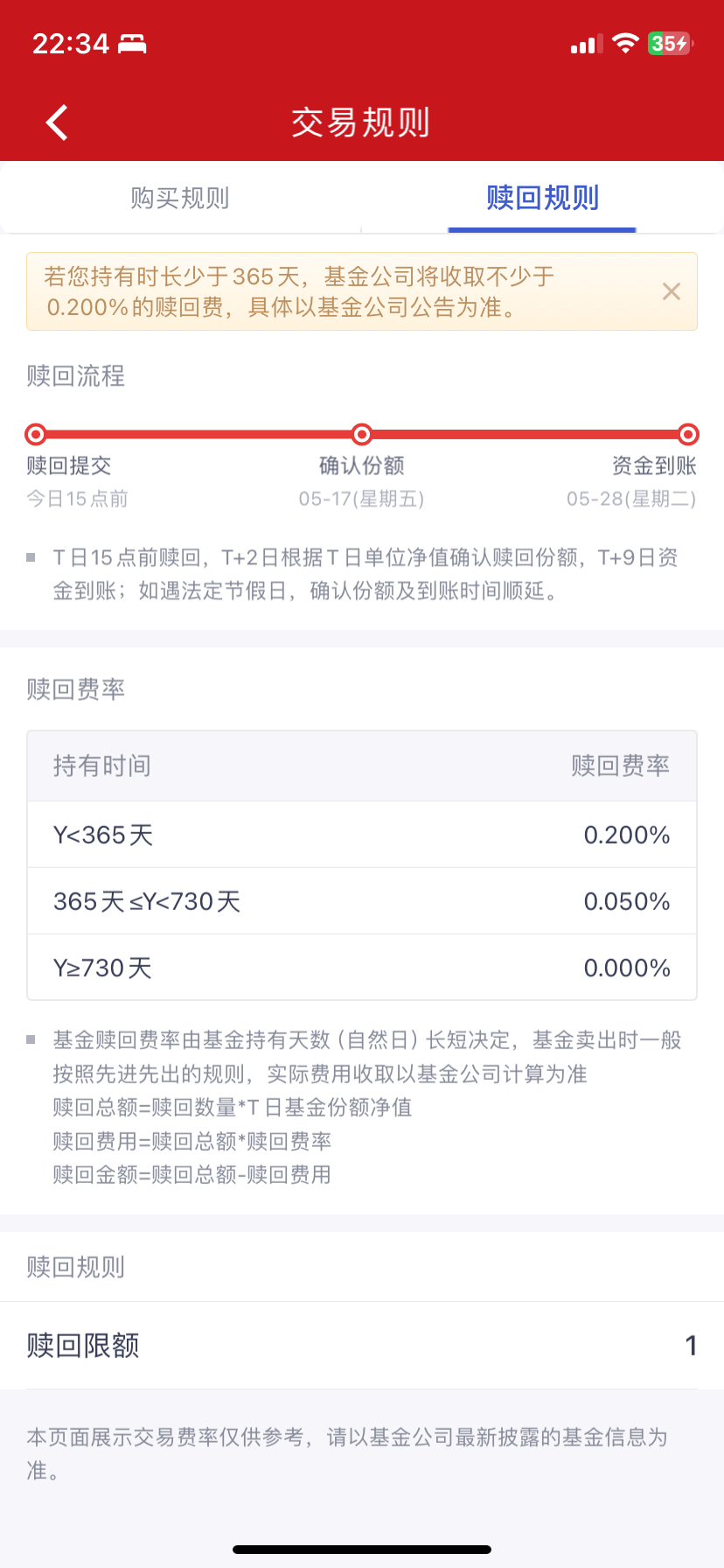Tap the 资金到账 timeline end marker

coord(688,434)
